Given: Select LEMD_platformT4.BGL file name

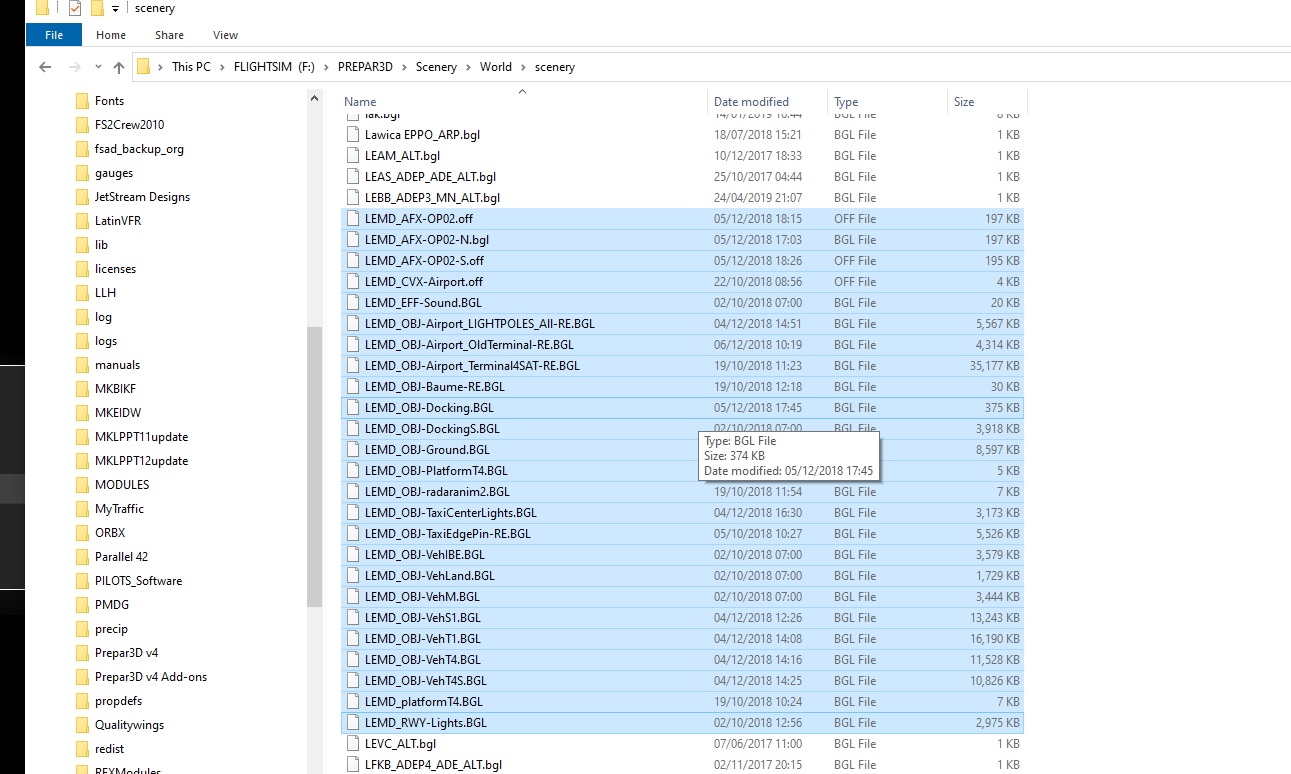Looking at the screenshot, I should pos(423,702).
